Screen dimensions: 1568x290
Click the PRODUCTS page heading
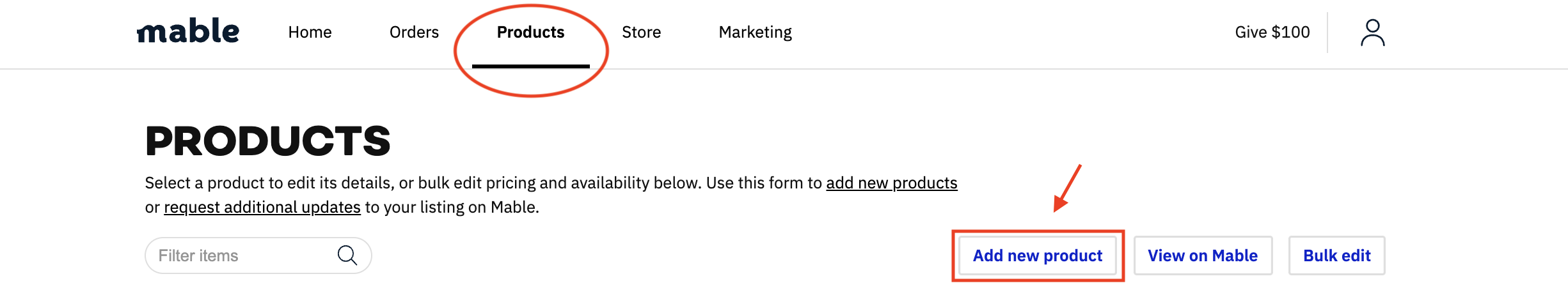[x=267, y=141]
